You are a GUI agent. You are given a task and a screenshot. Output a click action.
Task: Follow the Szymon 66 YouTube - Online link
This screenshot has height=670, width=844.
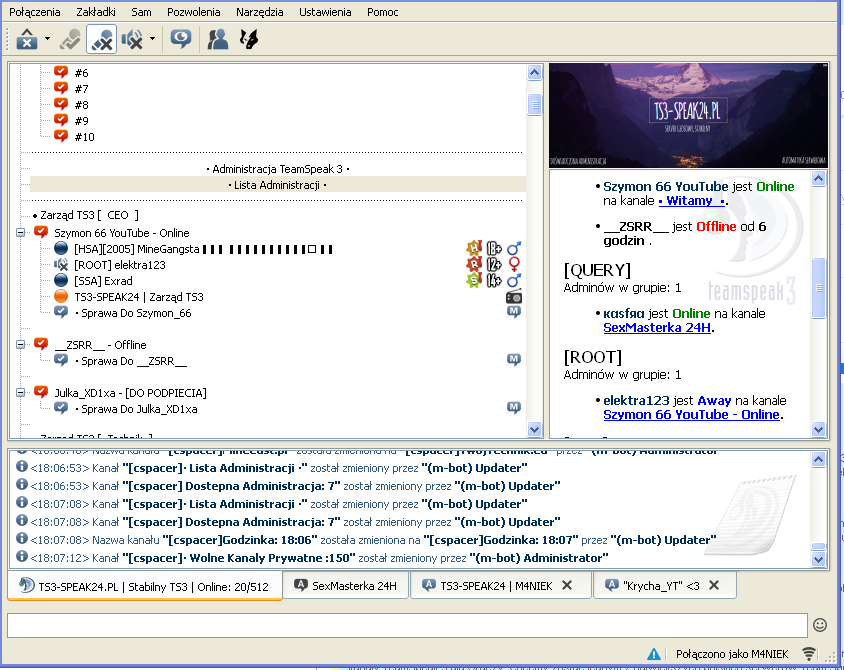[x=691, y=414]
